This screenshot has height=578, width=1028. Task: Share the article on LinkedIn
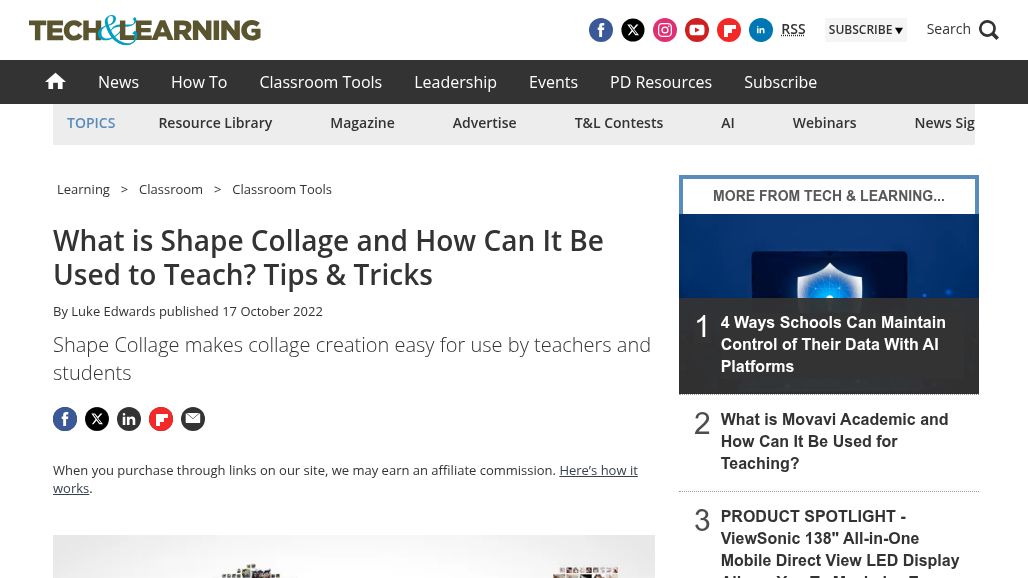pyautogui.click(x=129, y=419)
